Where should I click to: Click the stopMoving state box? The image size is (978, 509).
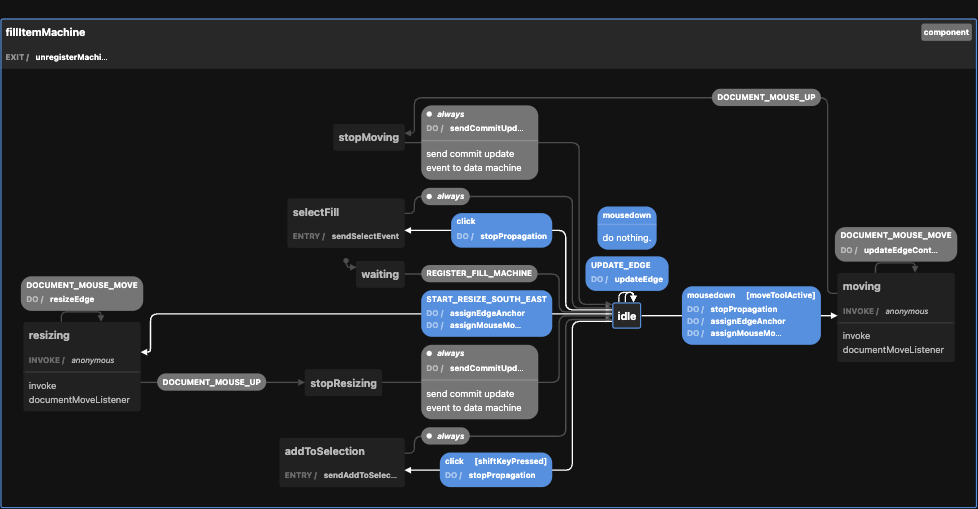pyautogui.click(x=367, y=137)
